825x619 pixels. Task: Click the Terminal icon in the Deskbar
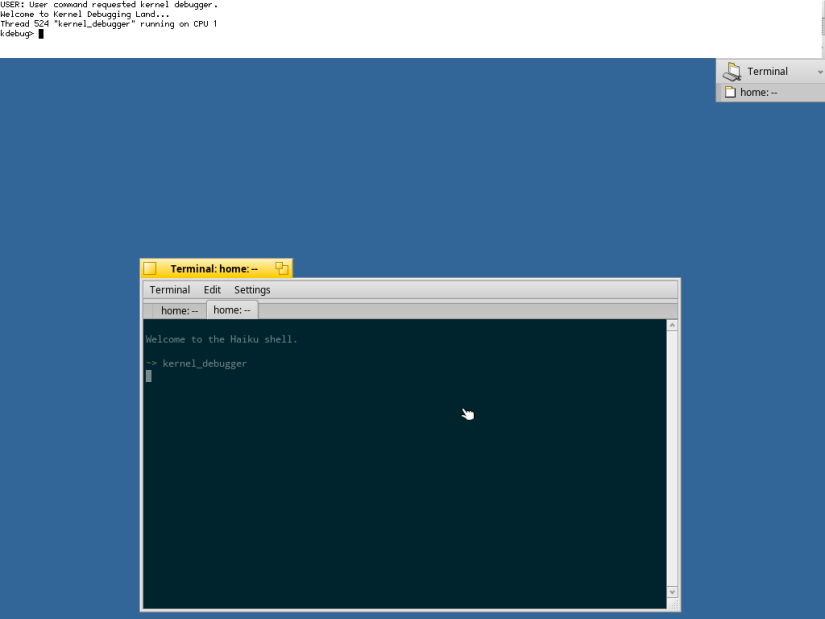[x=731, y=71]
